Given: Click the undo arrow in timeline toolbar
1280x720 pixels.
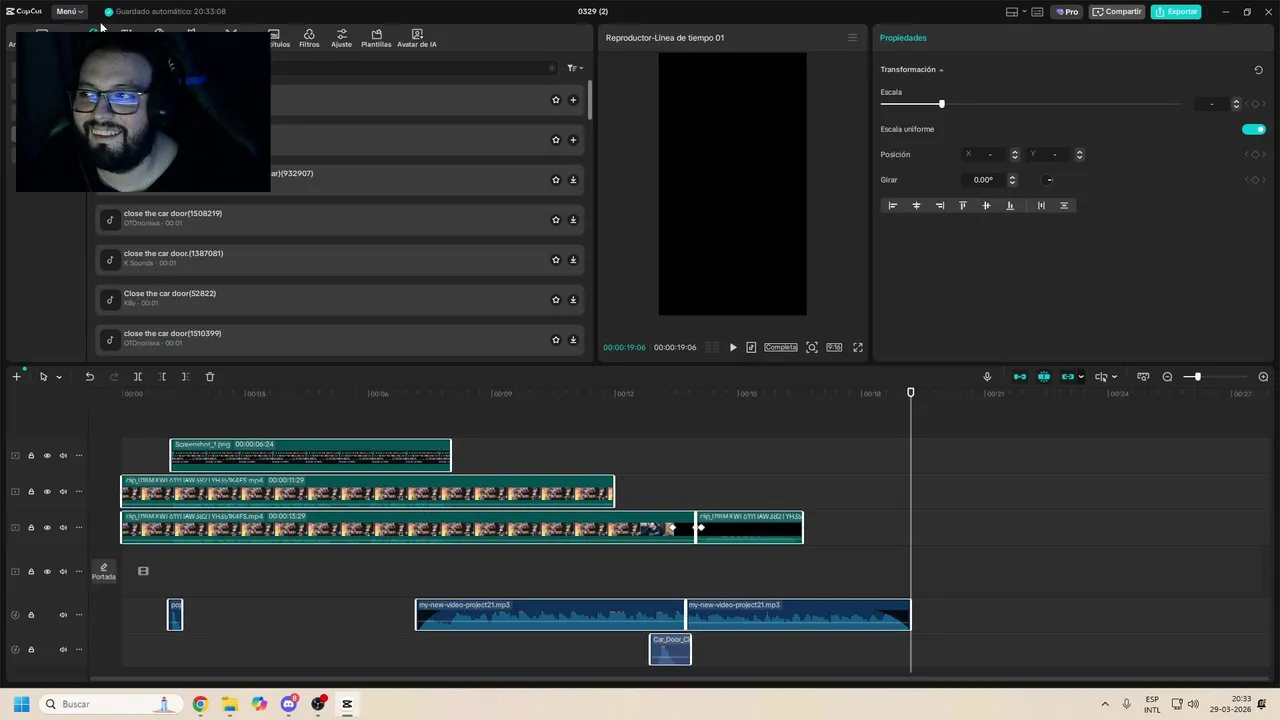Looking at the screenshot, I should point(89,377).
